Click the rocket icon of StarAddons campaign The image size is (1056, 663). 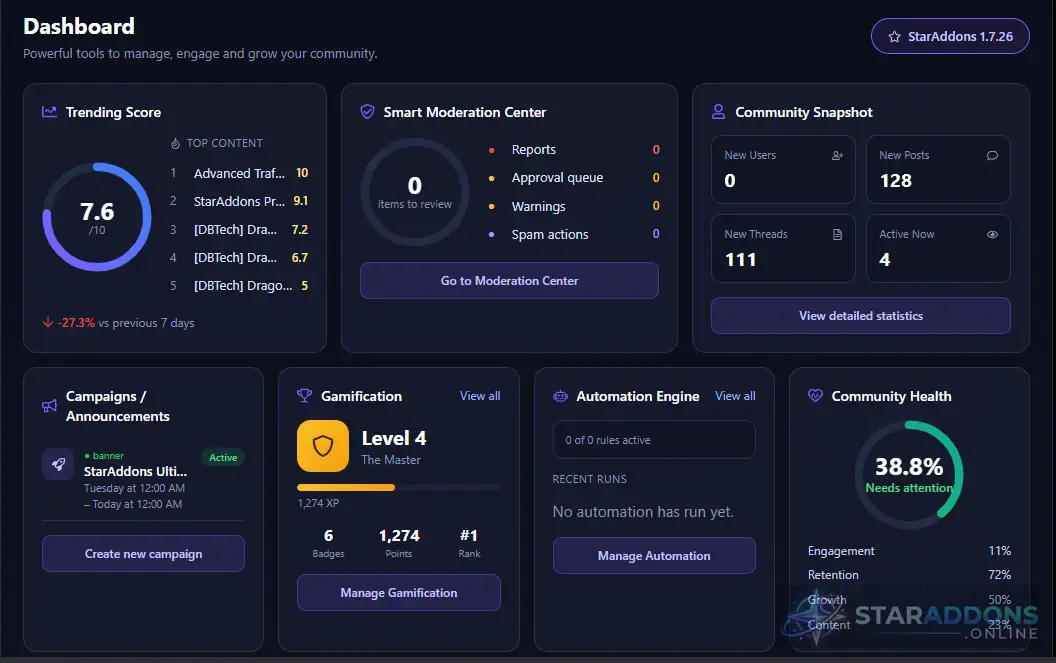pos(58,464)
